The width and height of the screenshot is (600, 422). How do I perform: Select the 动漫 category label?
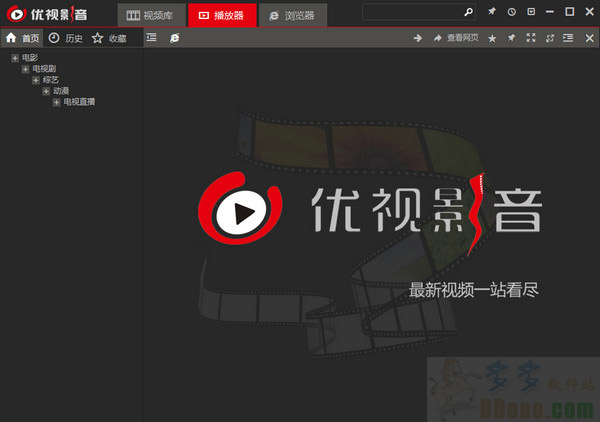(x=61, y=91)
